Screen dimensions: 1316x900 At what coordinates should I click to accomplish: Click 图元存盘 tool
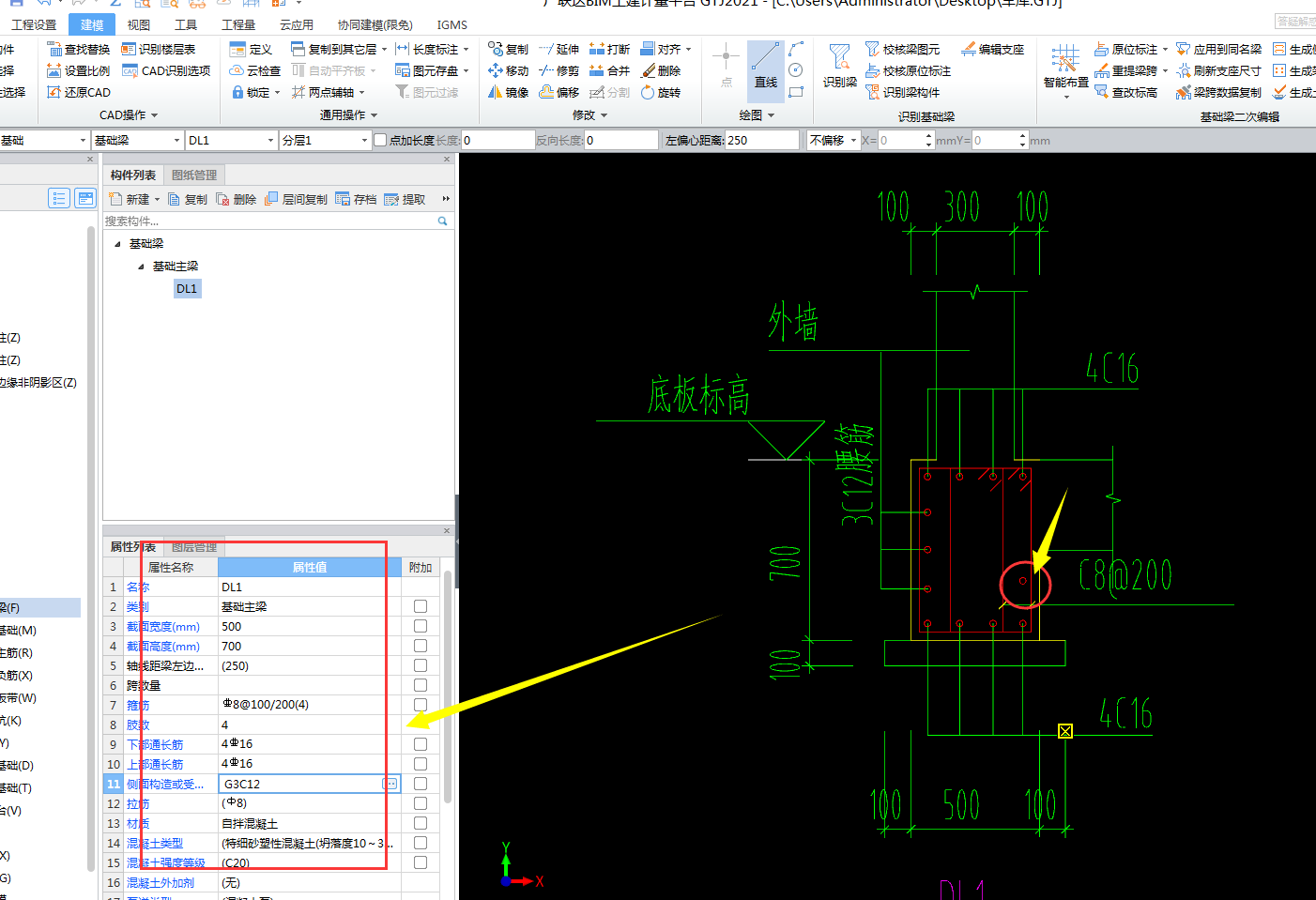point(432,70)
